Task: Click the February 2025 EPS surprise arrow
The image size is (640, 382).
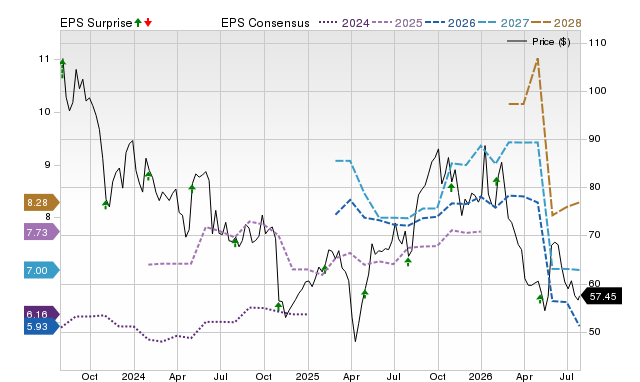Action: point(324,269)
